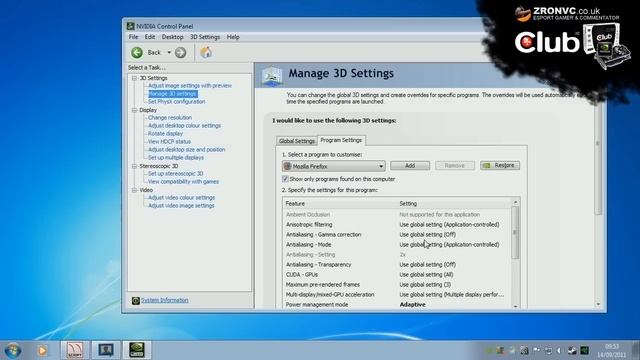Collapse the 3D Settings tree node
The height and width of the screenshot is (360, 640).
point(134,78)
